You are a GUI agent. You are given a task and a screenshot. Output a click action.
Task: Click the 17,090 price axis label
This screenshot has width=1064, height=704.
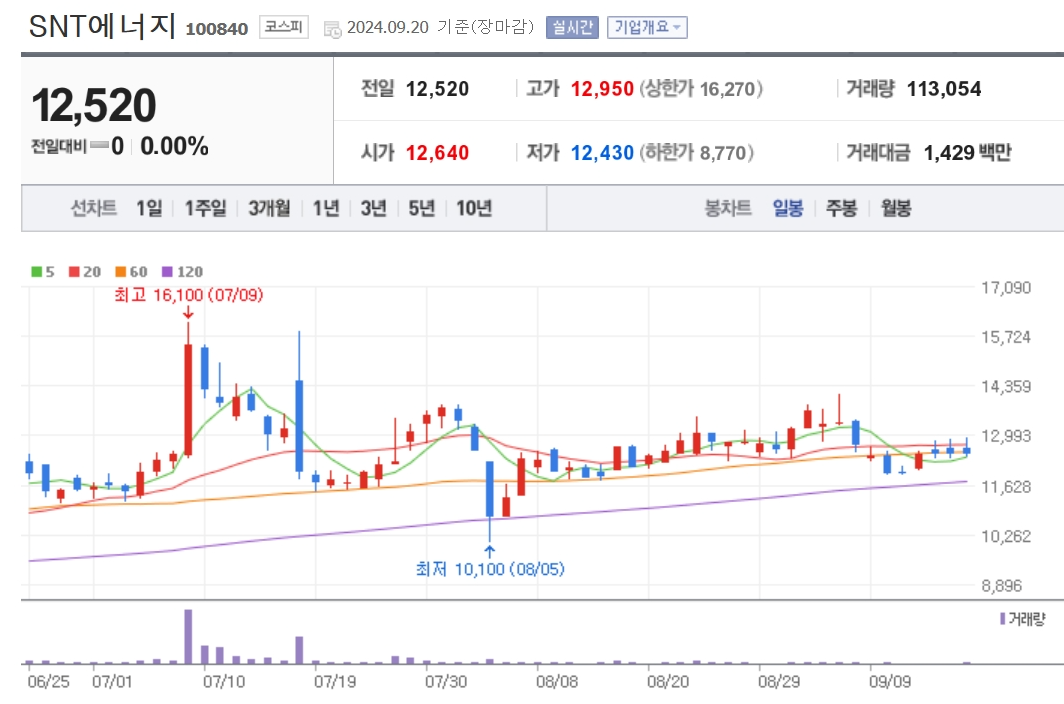pyautogui.click(x=1006, y=288)
